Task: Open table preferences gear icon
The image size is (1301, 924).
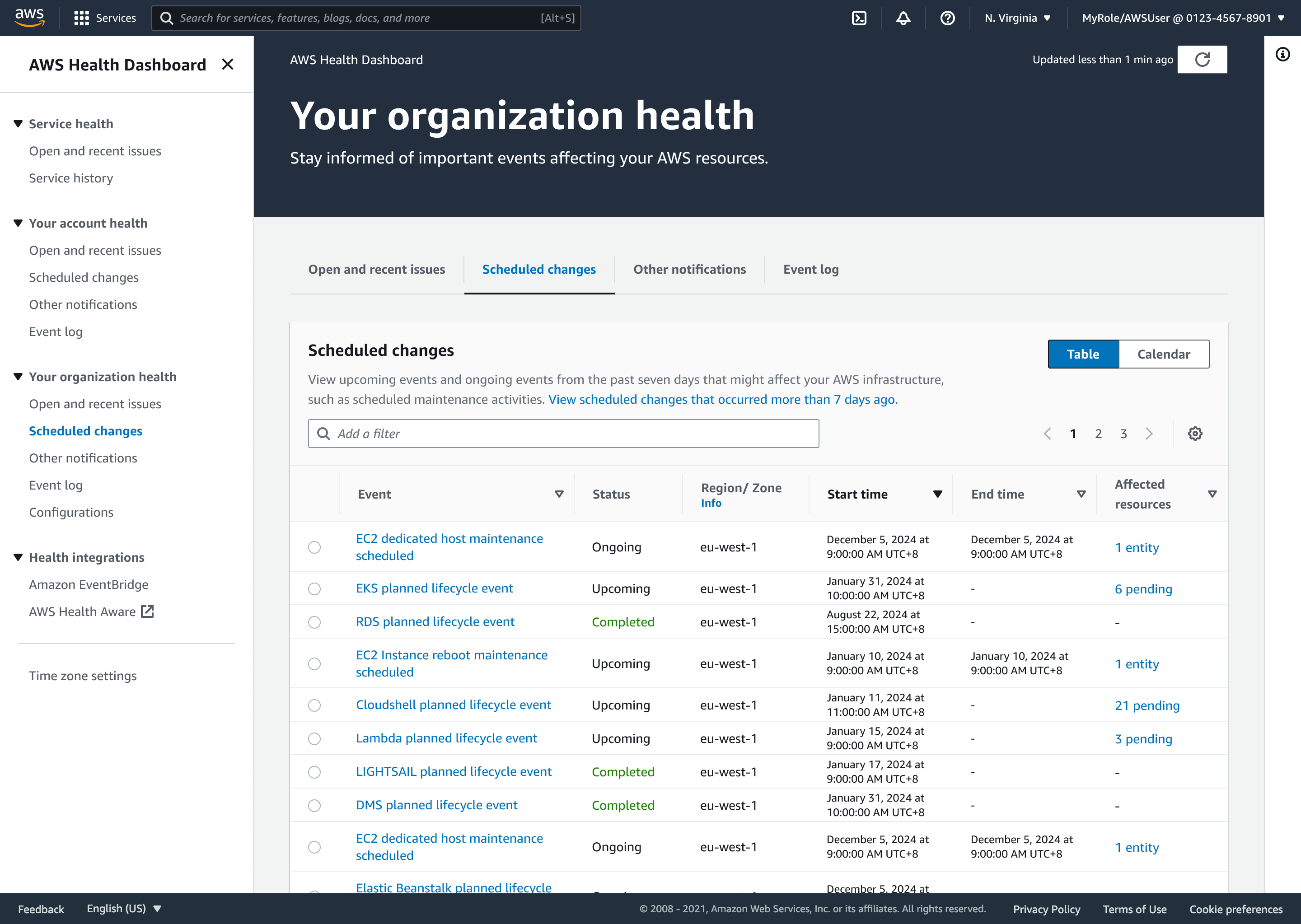Action: (1194, 434)
